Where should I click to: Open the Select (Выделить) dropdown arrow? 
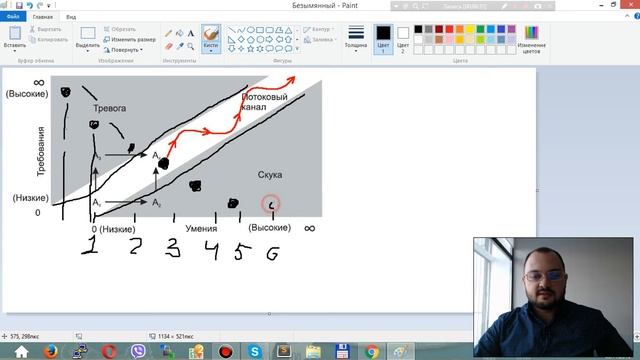[88, 51]
